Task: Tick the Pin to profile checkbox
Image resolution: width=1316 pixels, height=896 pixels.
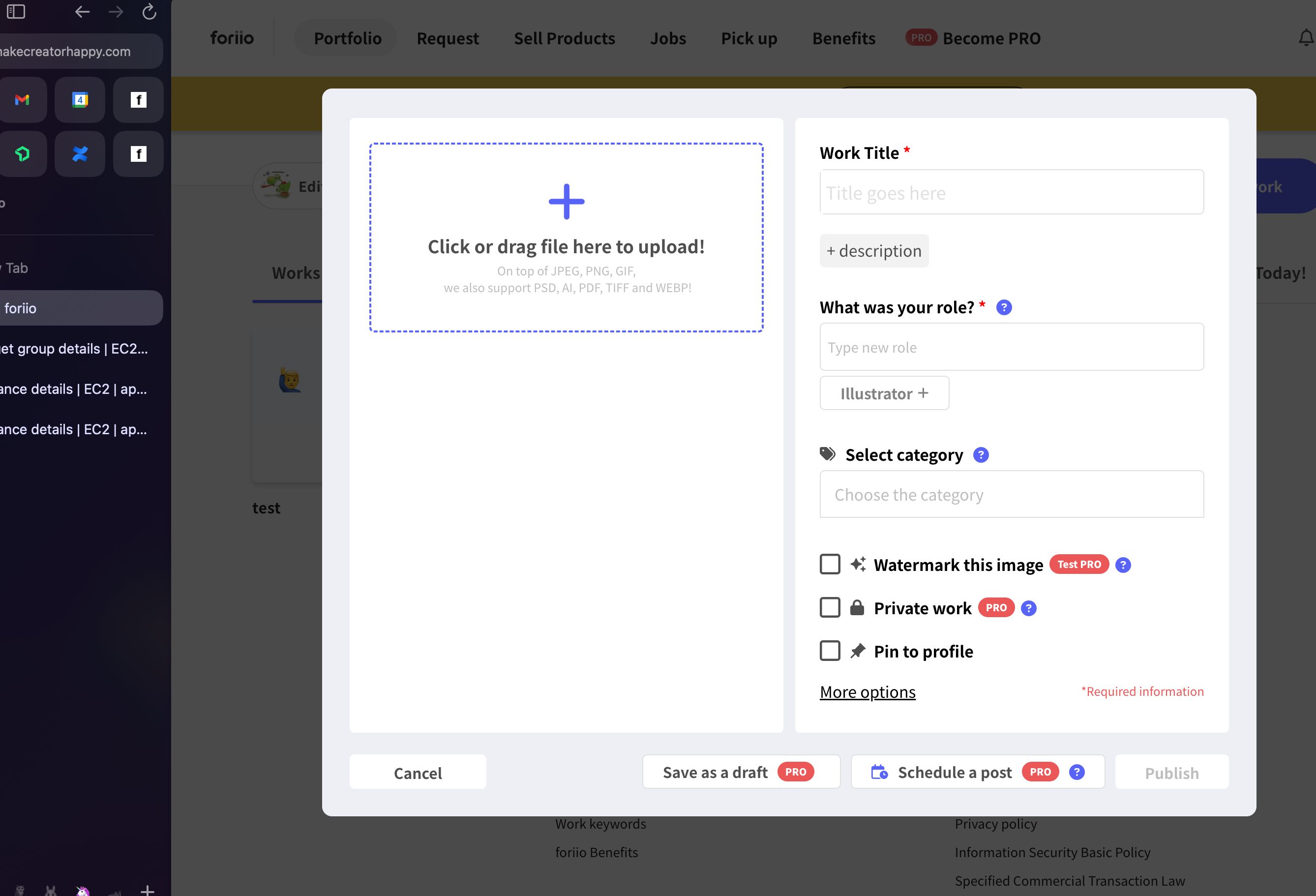Action: (830, 651)
